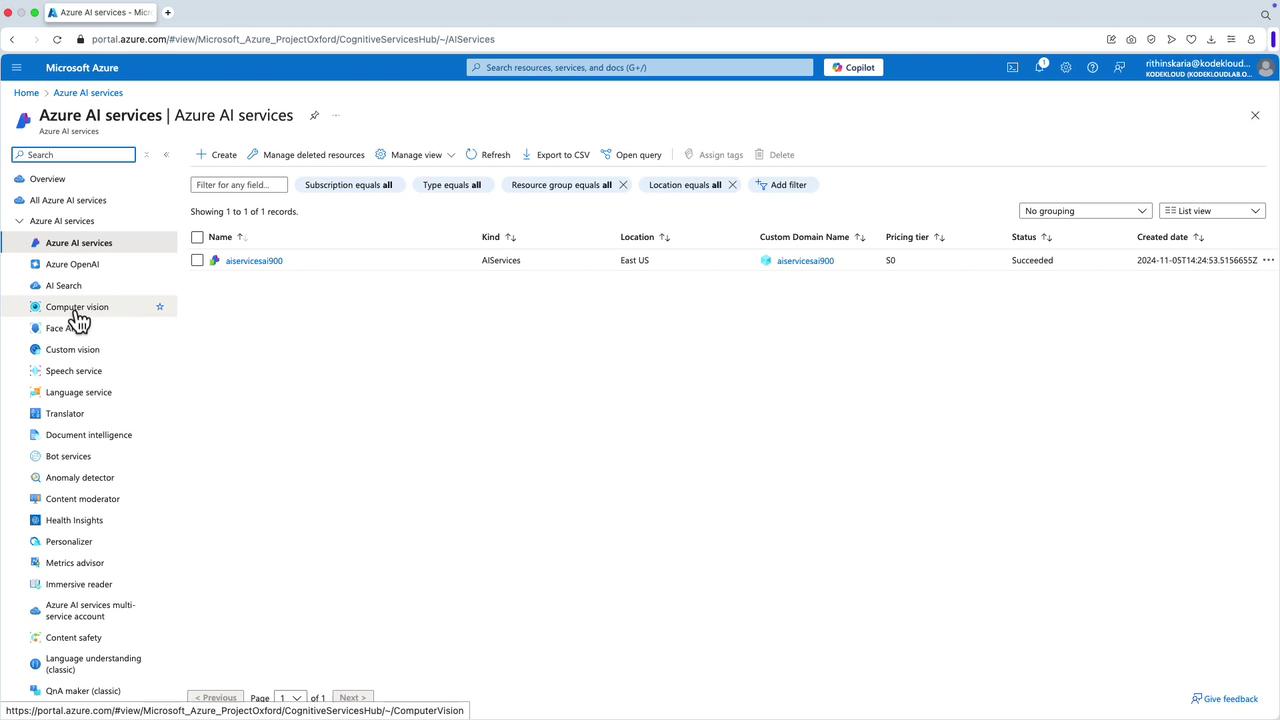Screen dimensions: 1280x720
Task: Select all rows with header checkbox
Action: click(197, 237)
